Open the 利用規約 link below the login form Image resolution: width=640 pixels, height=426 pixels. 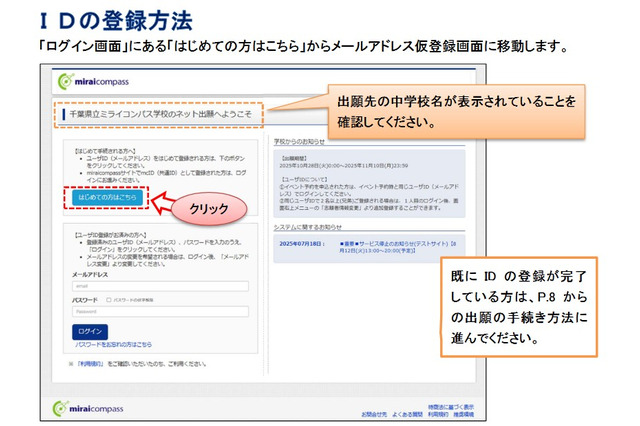point(91,363)
